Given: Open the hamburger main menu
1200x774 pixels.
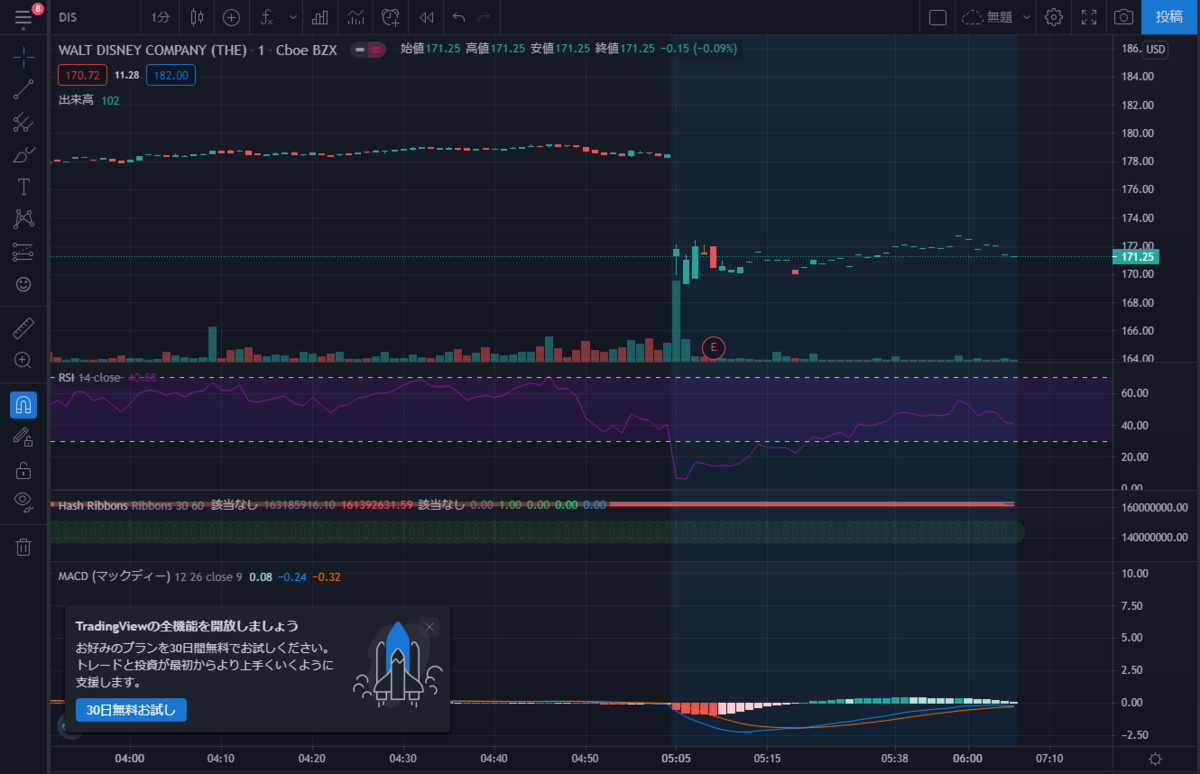Looking at the screenshot, I should 24,17.
